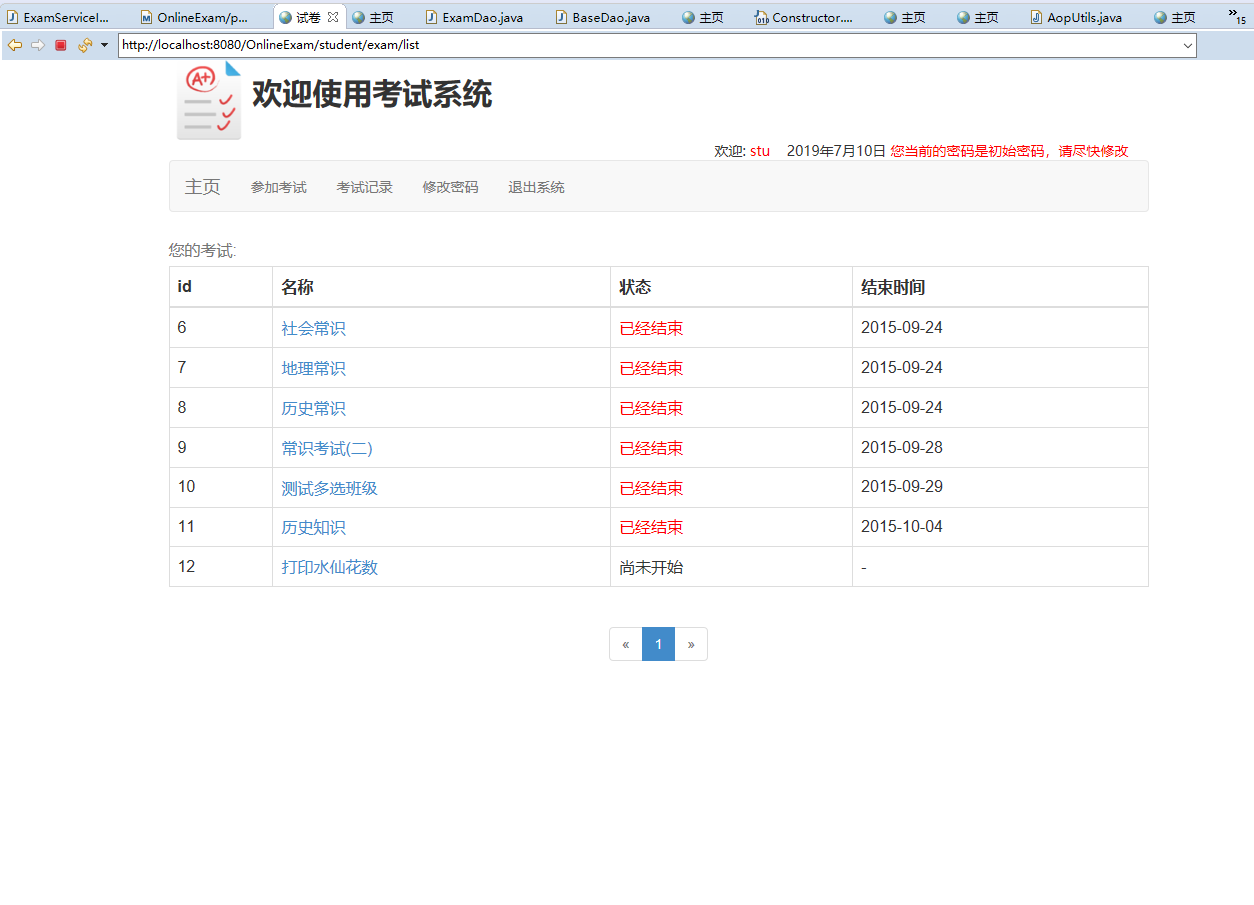This screenshot has width=1254, height=905.
Task: Open the 参加考试 navigation menu
Action: click(278, 186)
